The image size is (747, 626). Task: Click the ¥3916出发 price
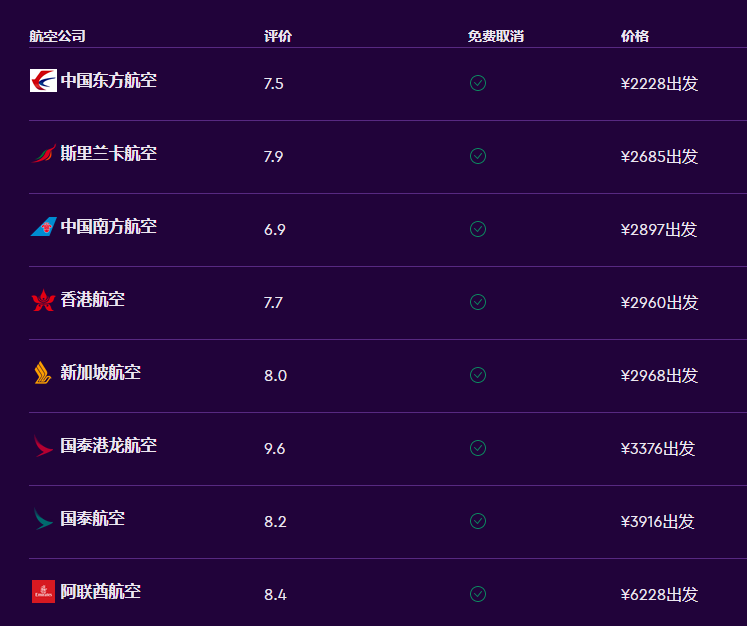[x=657, y=521]
